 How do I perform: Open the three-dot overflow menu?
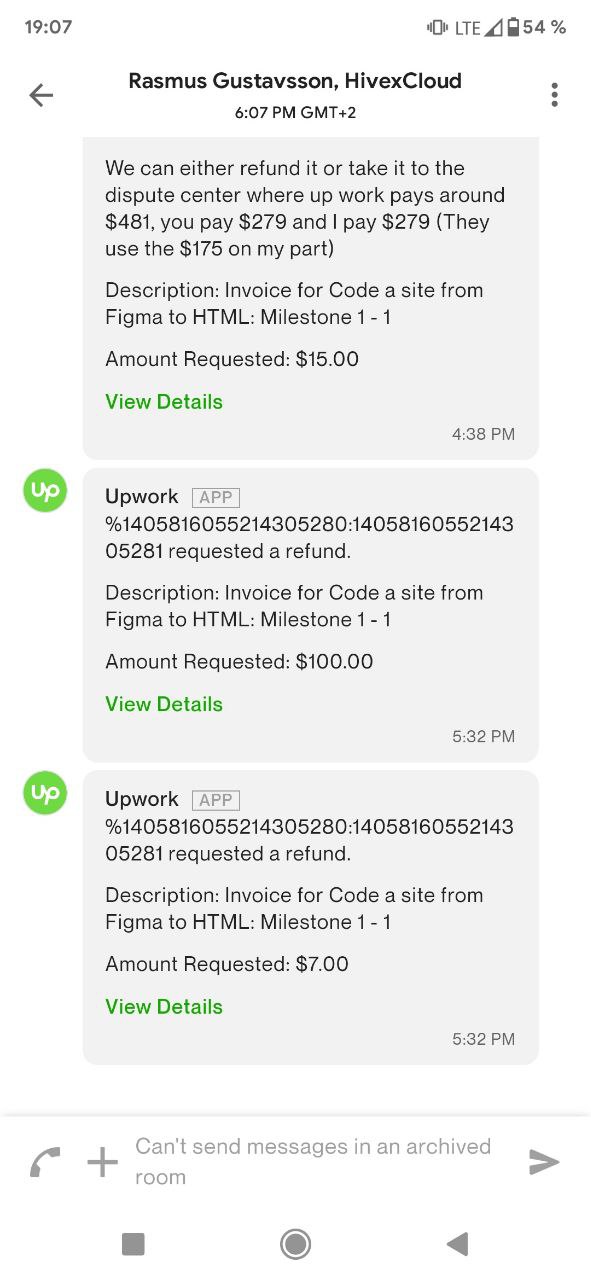click(x=554, y=95)
